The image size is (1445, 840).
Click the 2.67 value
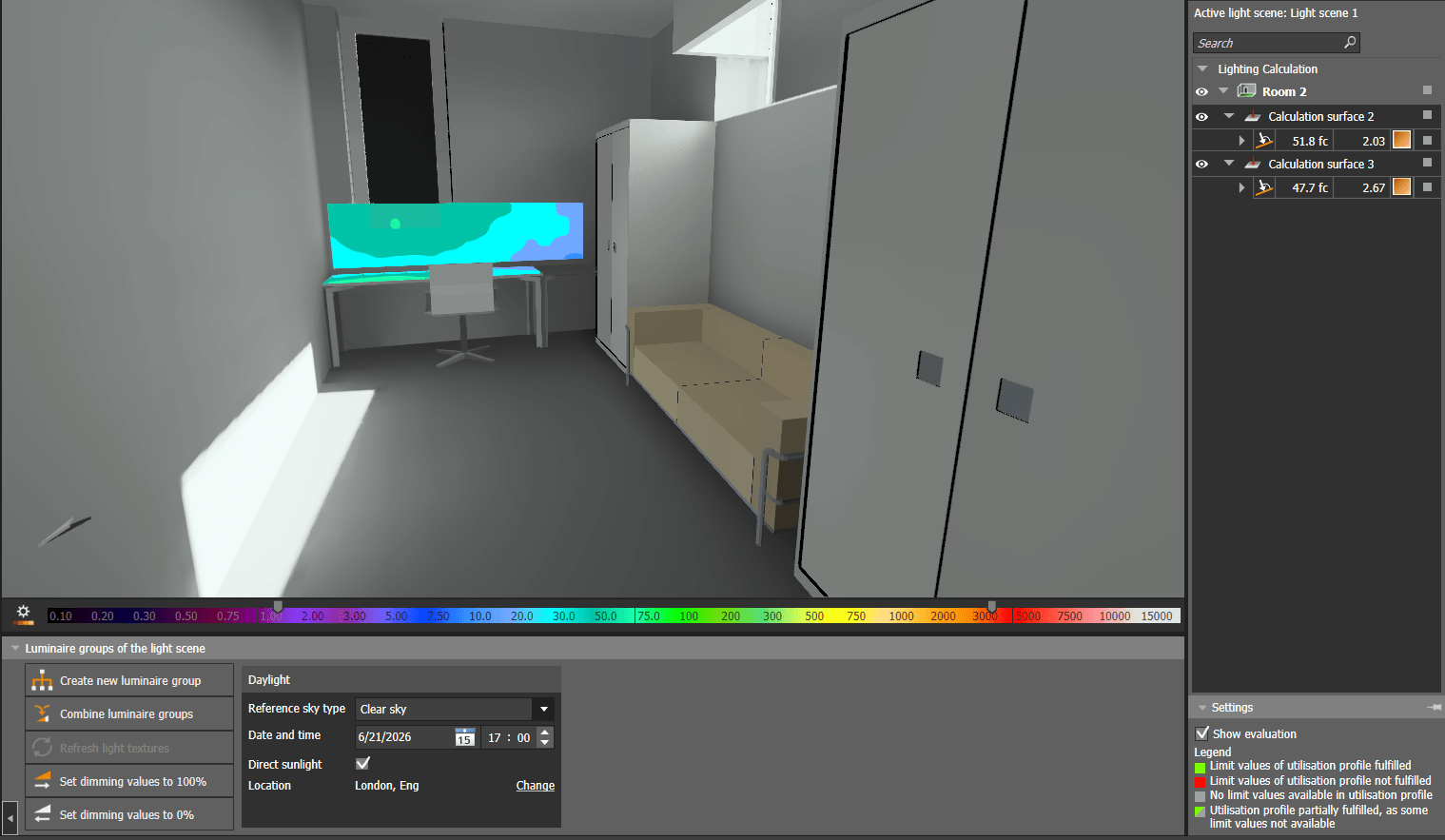point(1374,188)
